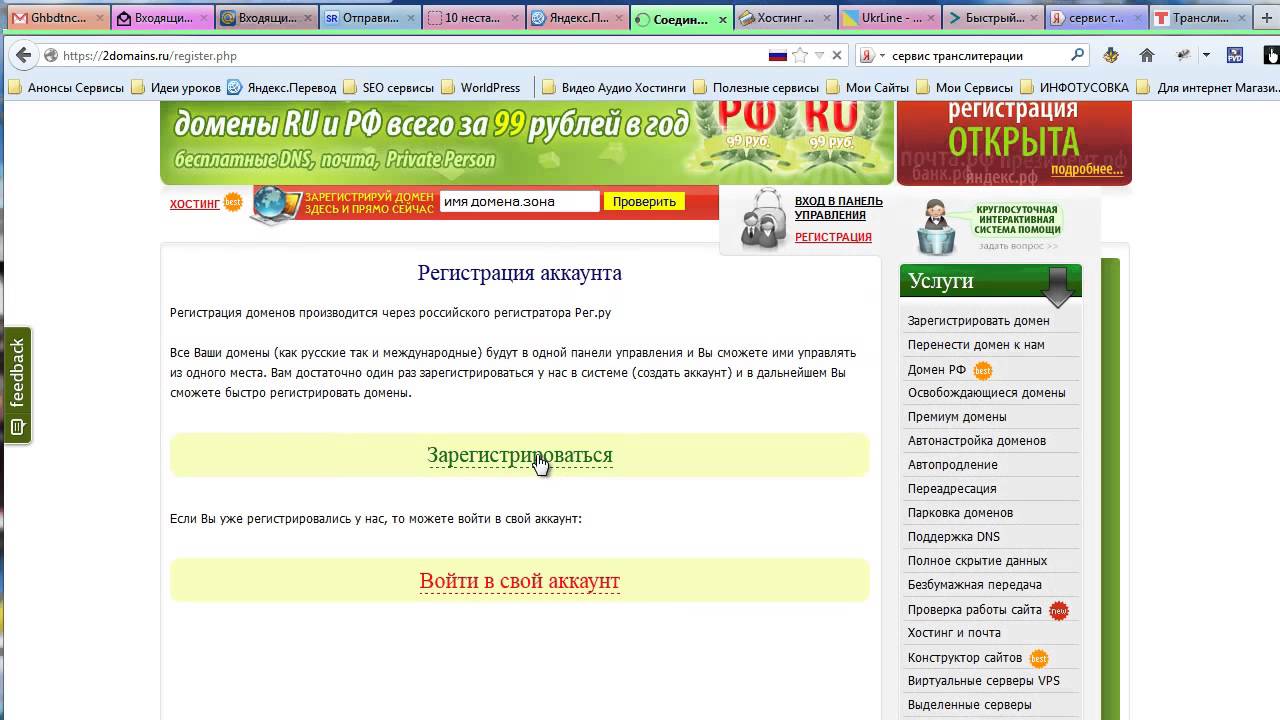1280x720 pixels.
Task: Open the round-the-clock help system icon
Action: tap(938, 226)
